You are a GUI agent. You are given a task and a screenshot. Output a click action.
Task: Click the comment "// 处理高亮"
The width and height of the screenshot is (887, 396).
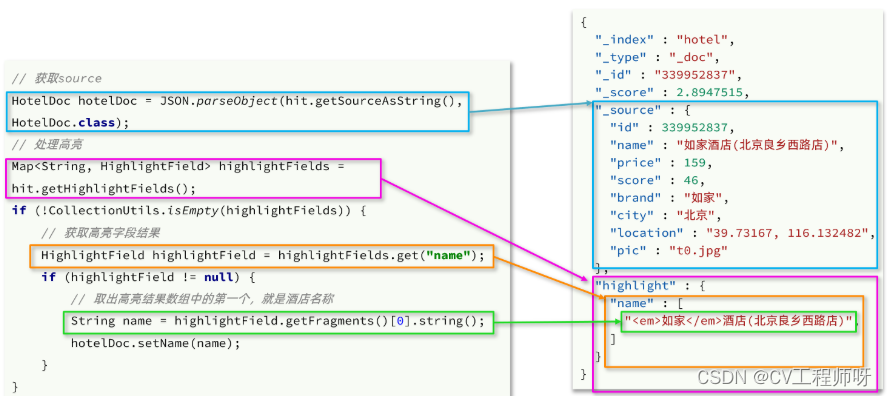pos(47,145)
